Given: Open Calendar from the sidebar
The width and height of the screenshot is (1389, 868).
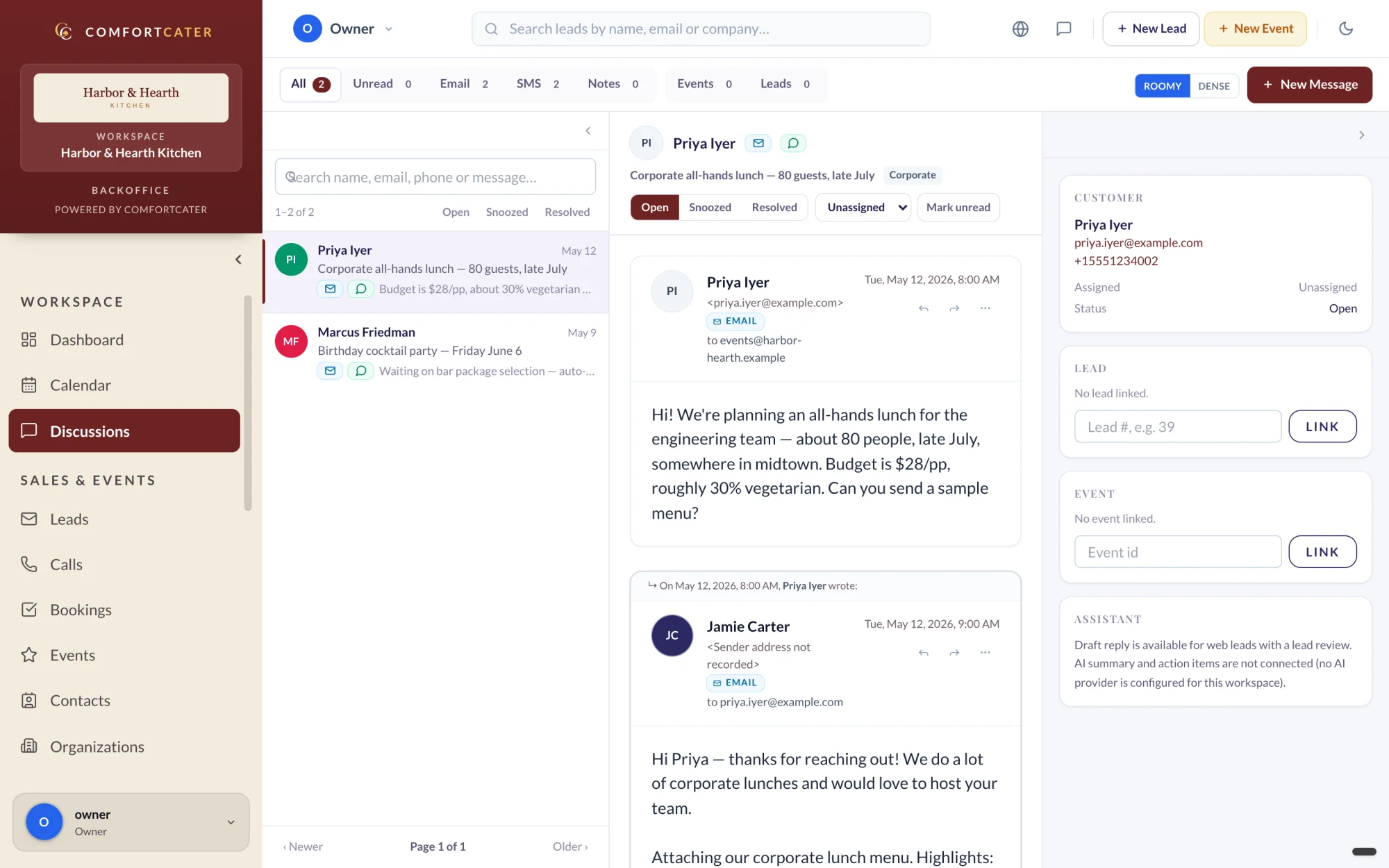Looking at the screenshot, I should [124, 385].
